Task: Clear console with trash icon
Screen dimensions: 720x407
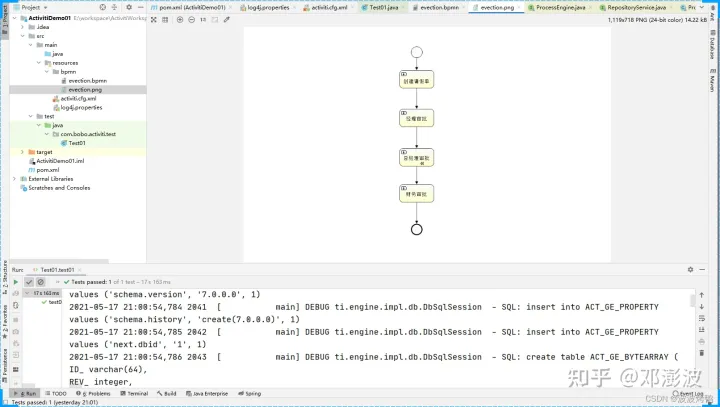Action: (x=702, y=353)
